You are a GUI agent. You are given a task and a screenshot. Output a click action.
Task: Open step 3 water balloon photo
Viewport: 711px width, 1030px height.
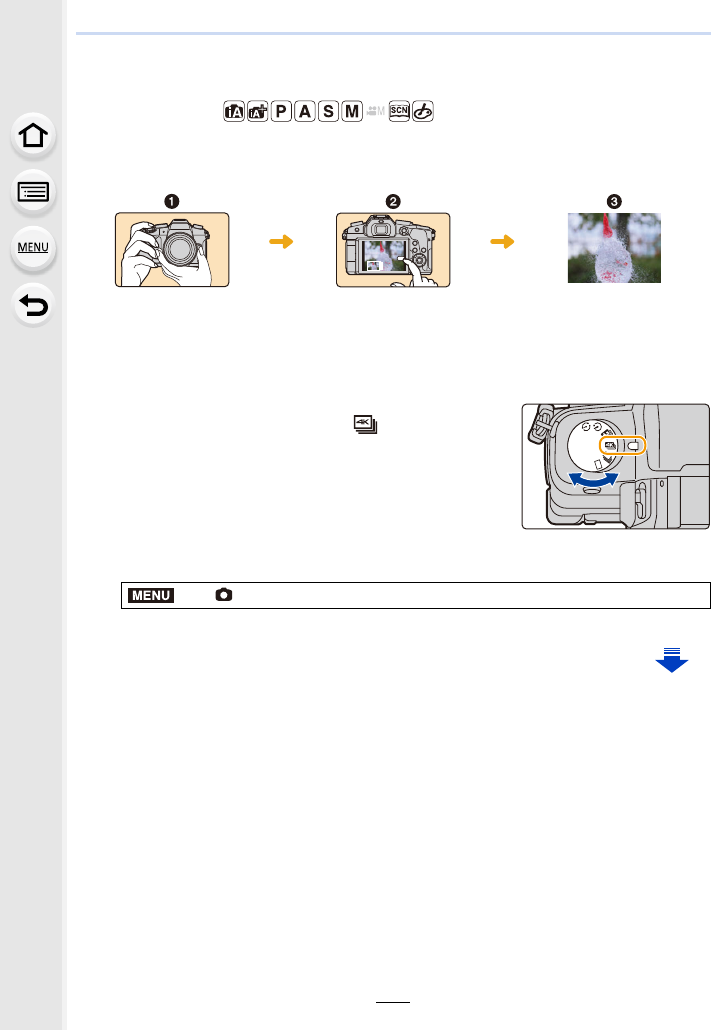coord(614,248)
